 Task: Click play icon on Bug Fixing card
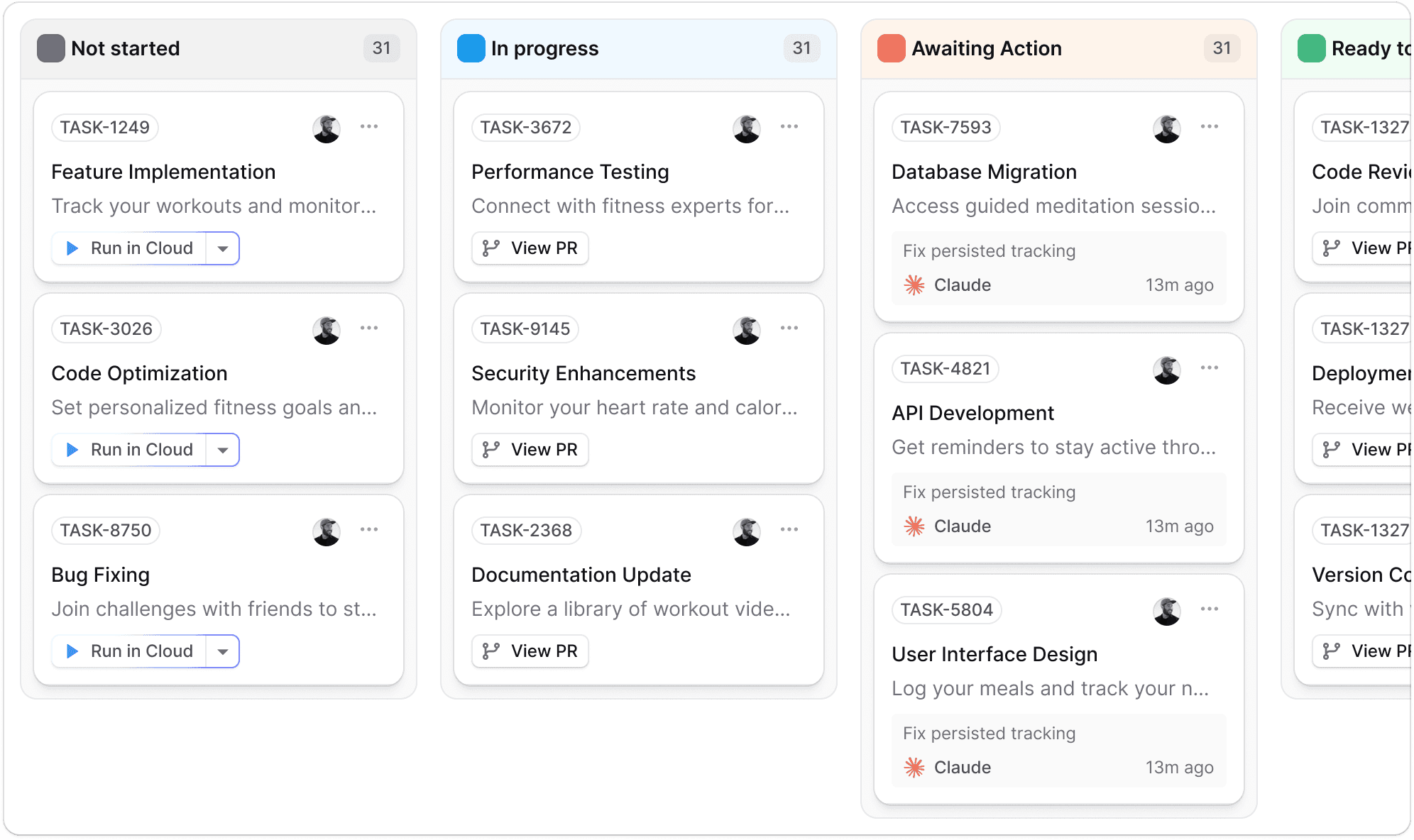72,651
